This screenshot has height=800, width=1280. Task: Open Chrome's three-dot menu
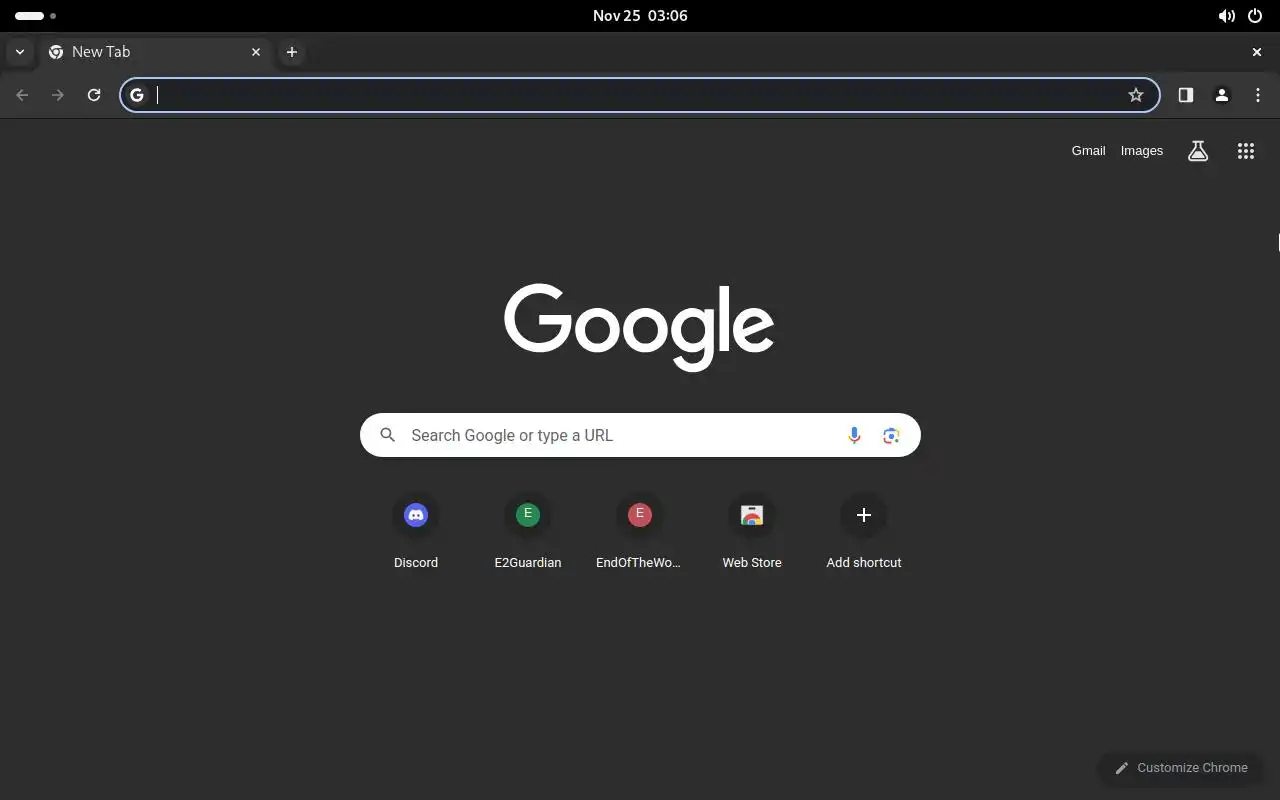[x=1257, y=95]
